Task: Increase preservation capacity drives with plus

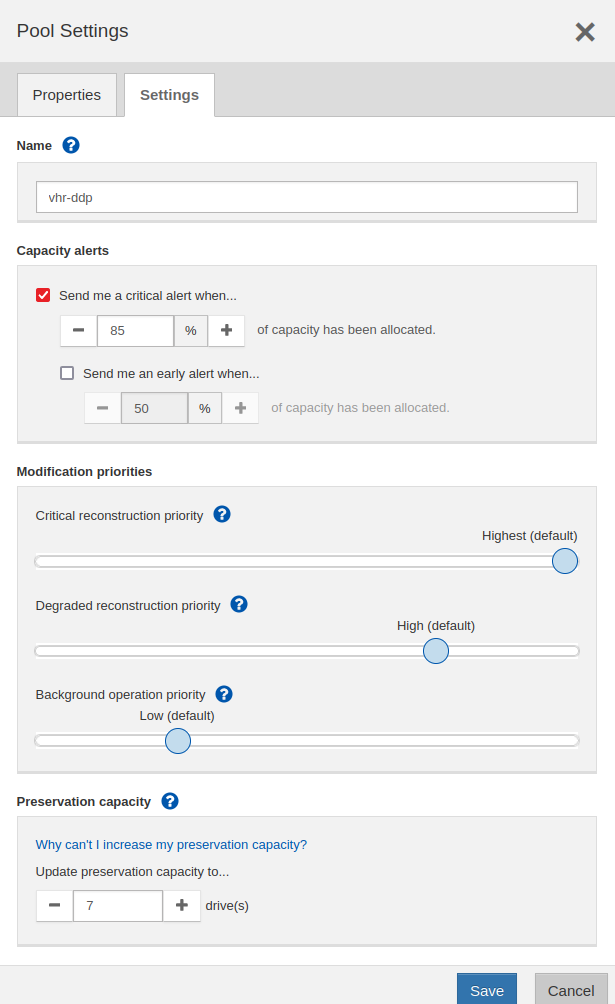Action: [182, 905]
